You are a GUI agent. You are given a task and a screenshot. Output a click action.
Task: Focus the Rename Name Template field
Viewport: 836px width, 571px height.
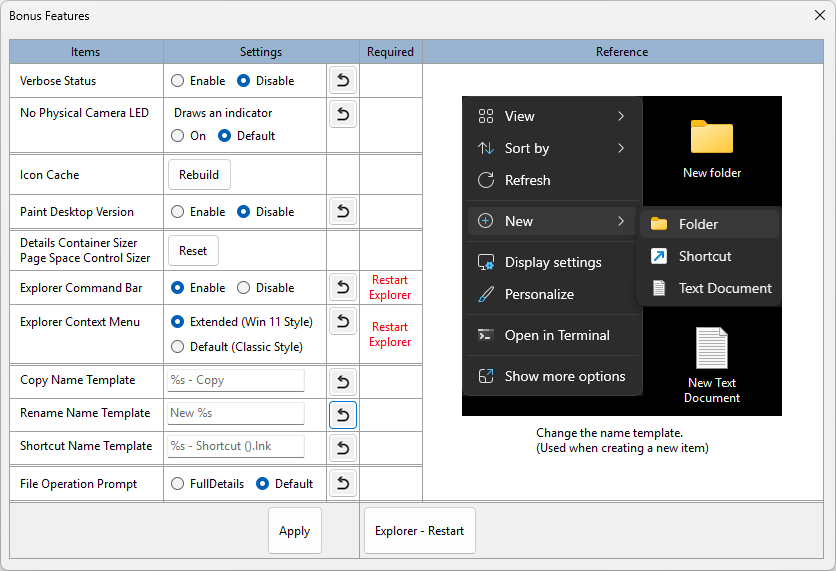[236, 413]
